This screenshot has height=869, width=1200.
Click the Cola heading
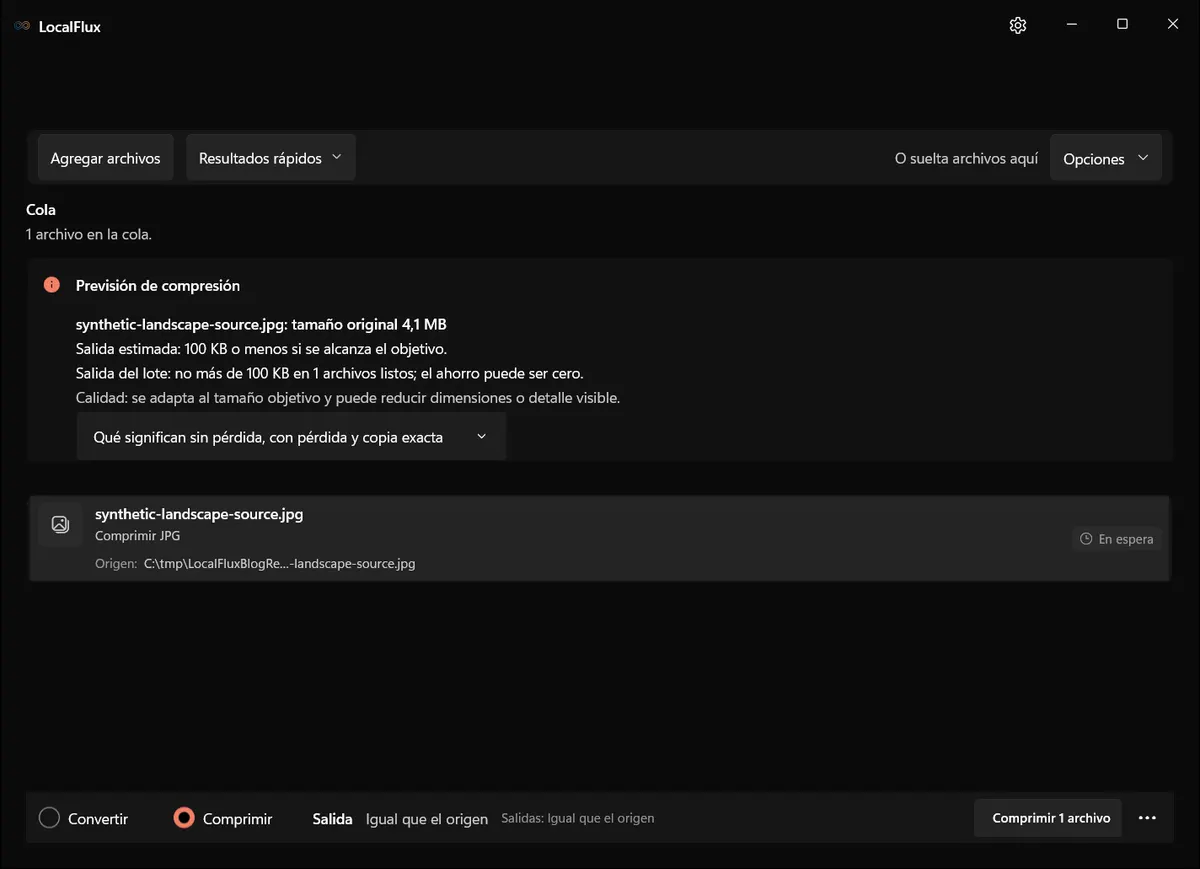click(41, 210)
